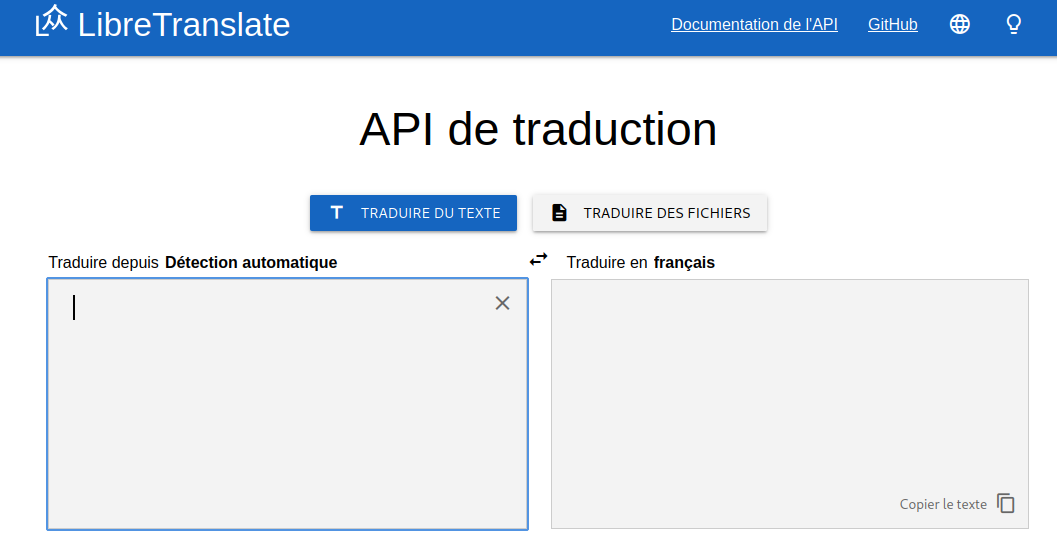Open the Détection automatique source language dropdown
Viewport: 1057px width, 543px height.
(x=251, y=263)
